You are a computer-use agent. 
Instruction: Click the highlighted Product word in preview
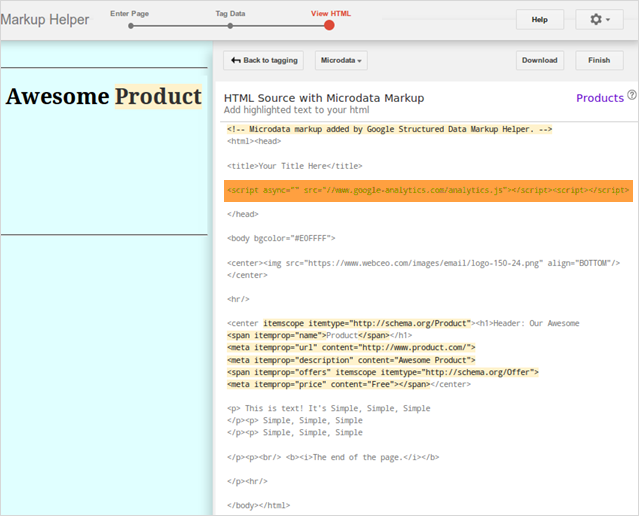[158, 97]
